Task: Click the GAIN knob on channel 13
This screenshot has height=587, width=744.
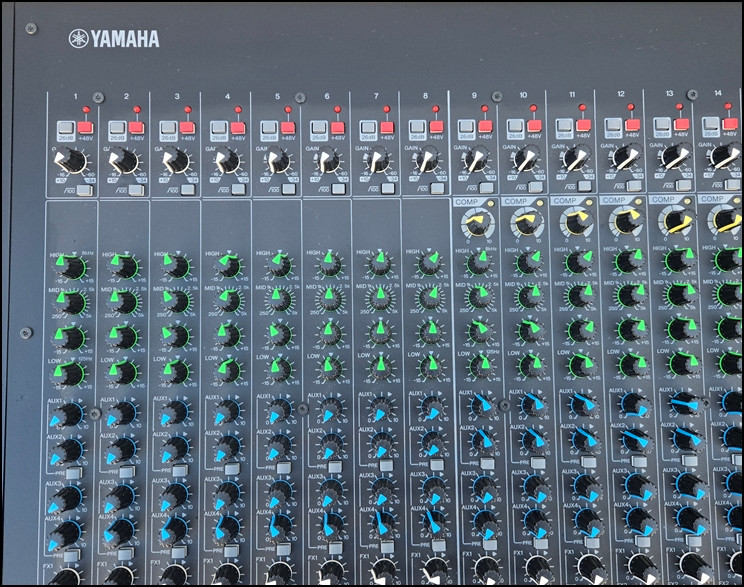Action: pyautogui.click(x=676, y=158)
